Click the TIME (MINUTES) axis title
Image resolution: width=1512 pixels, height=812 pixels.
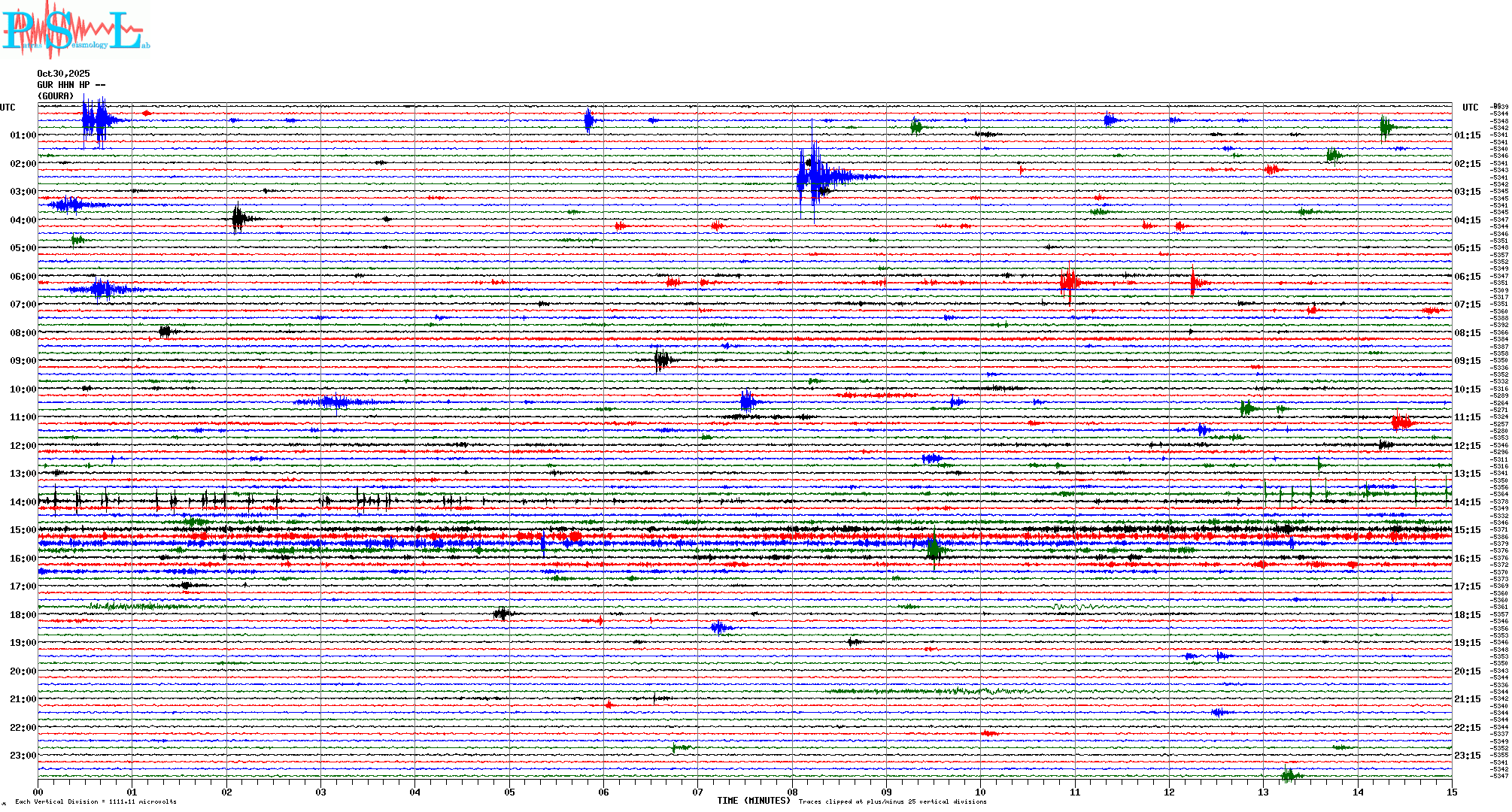pos(754,801)
